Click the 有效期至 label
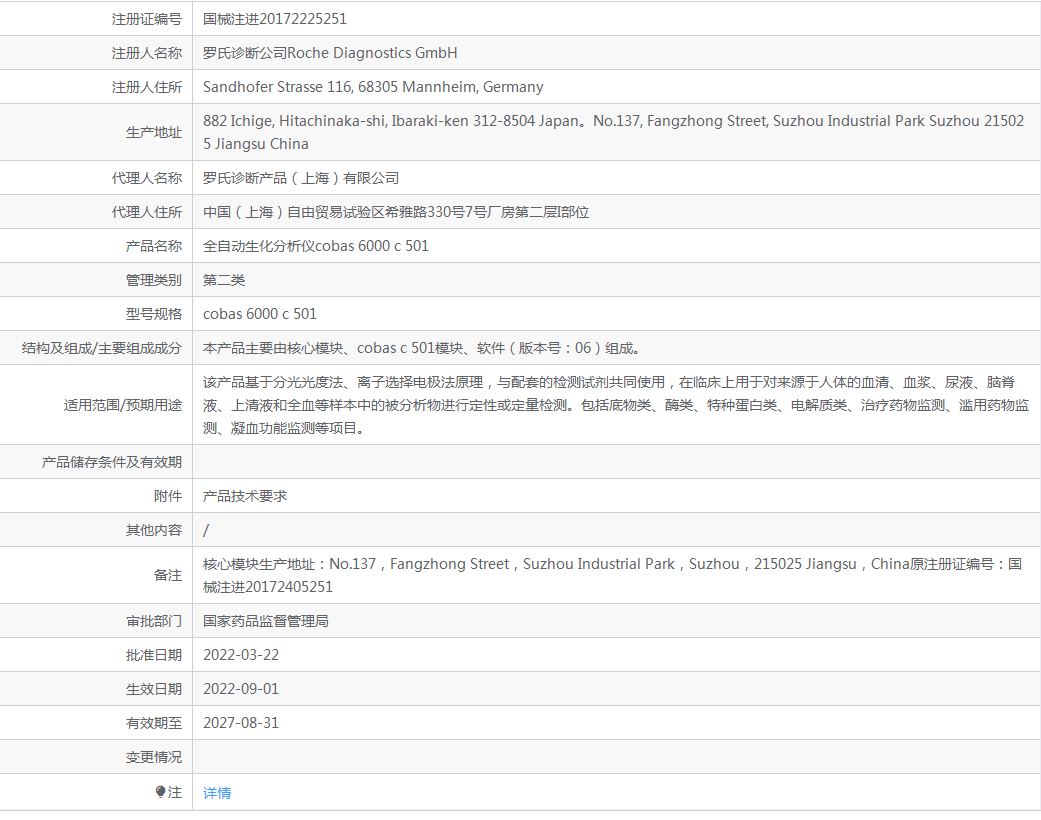 [153, 723]
